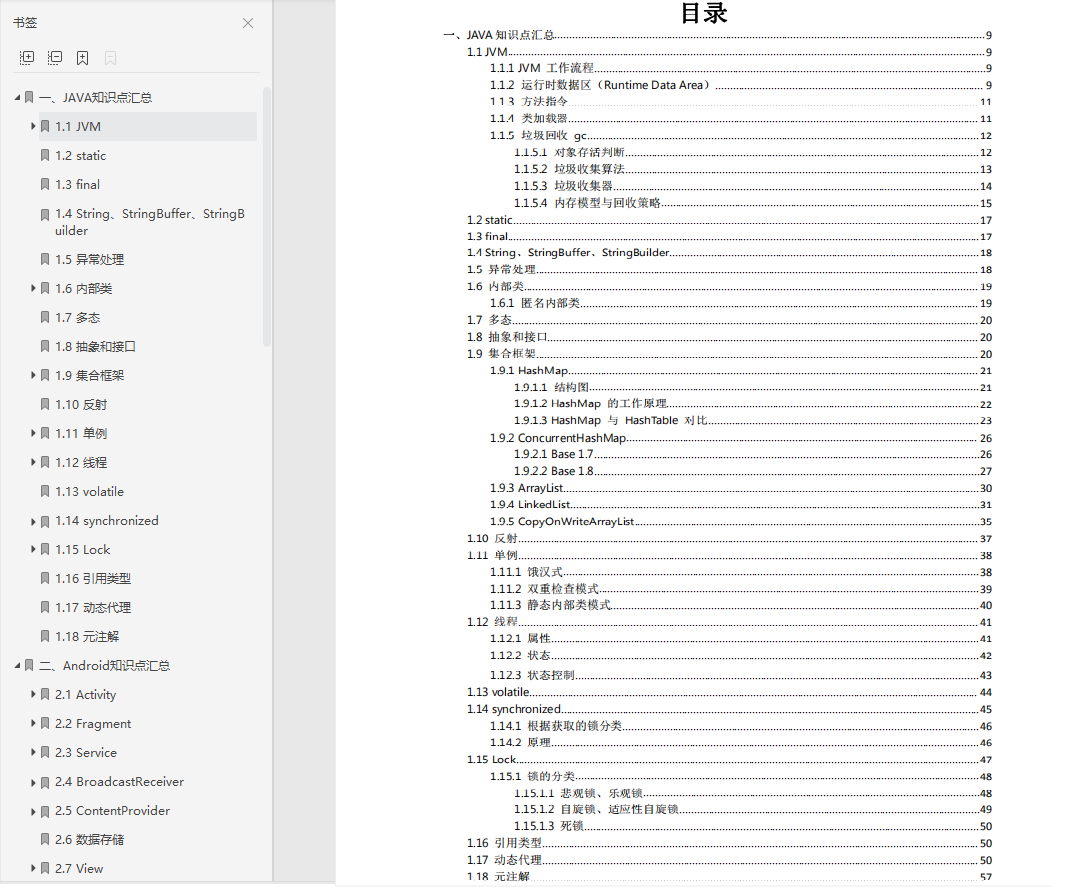Screen dimensions: 1083x889
Task: Click the 1.15.1.1 悲观锁、乐观锁 contents entry
Action: tap(752, 793)
